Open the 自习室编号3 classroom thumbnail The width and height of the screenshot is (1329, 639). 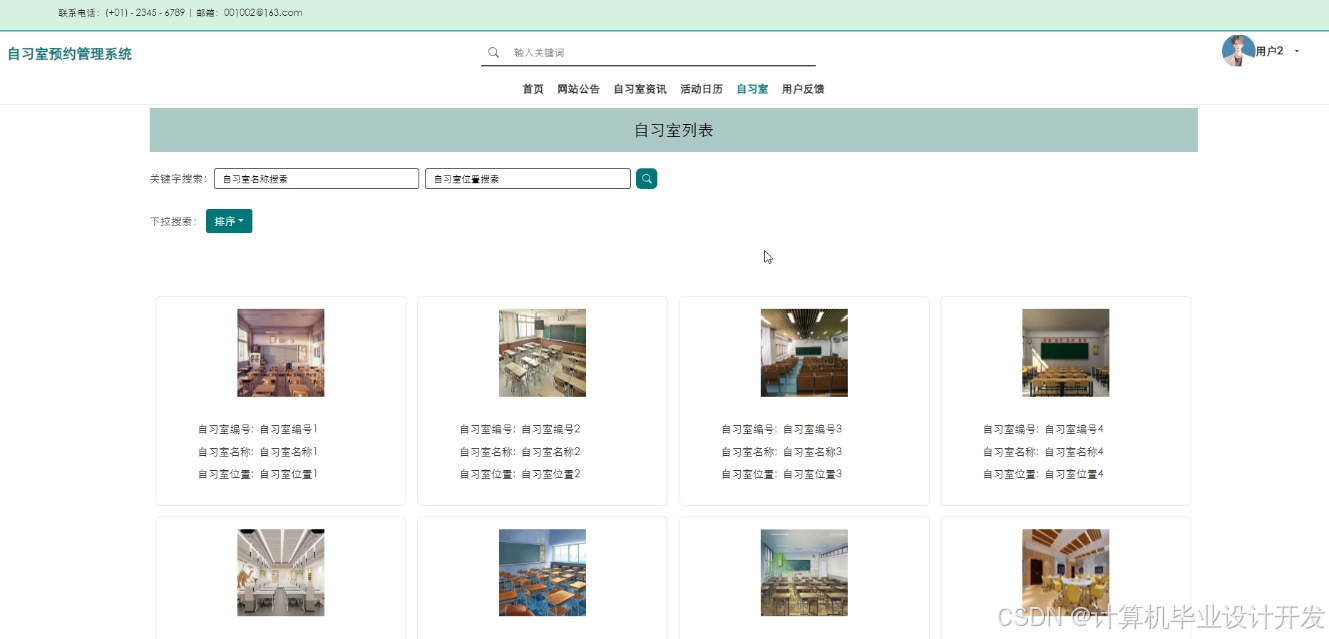point(804,353)
